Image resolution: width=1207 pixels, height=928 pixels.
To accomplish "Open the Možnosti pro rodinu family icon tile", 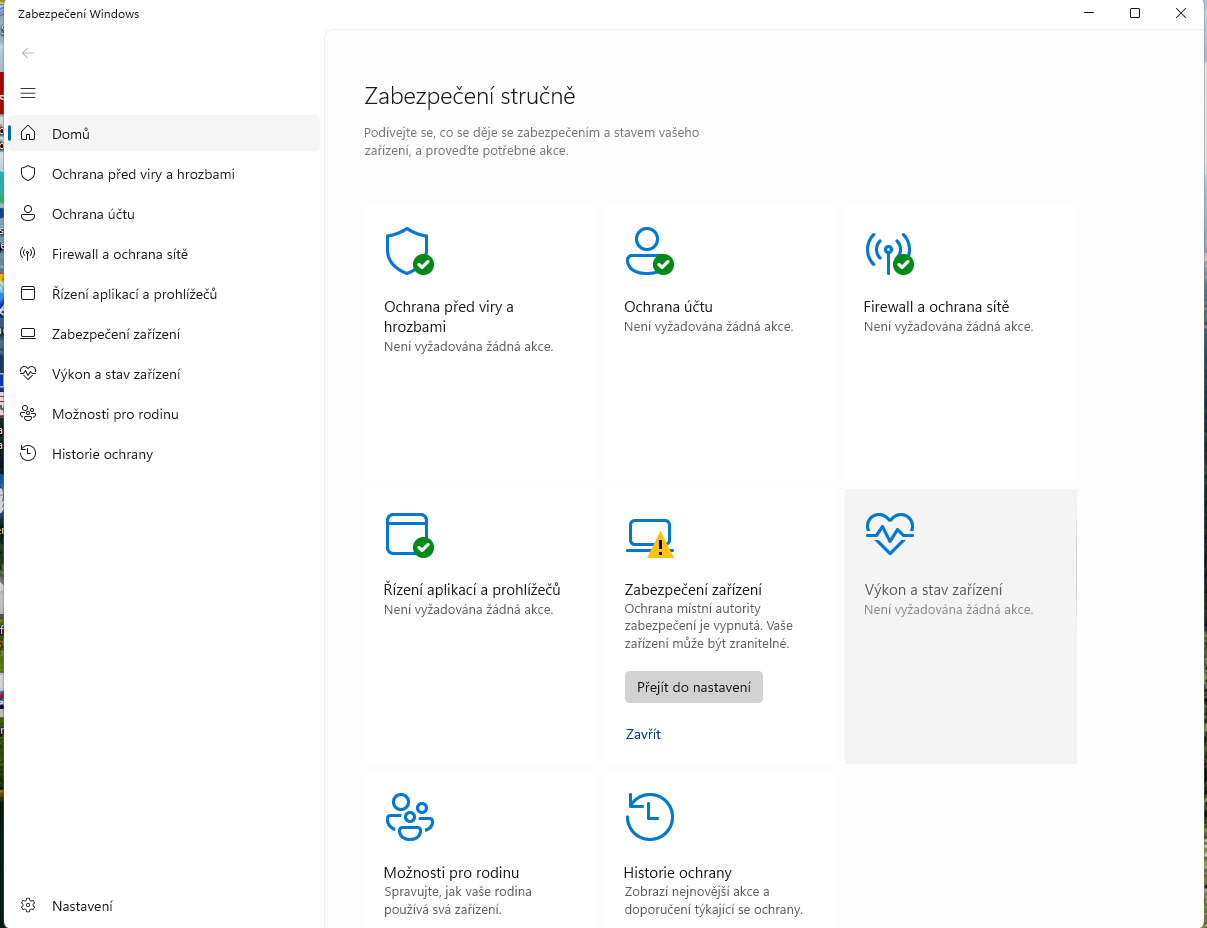I will point(408,816).
